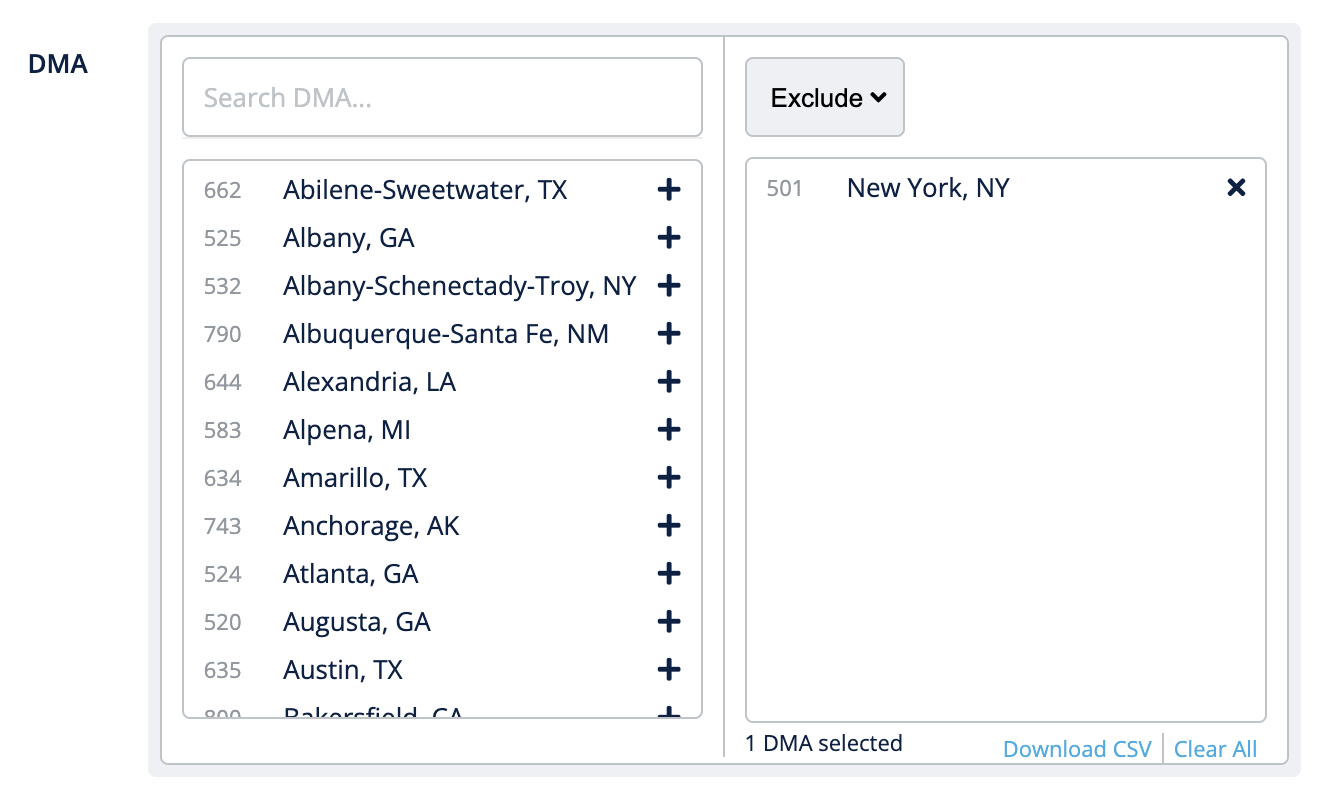This screenshot has width=1322, height=798.
Task: Add Alpena, MI with the plus icon
Action: pyautogui.click(x=669, y=430)
